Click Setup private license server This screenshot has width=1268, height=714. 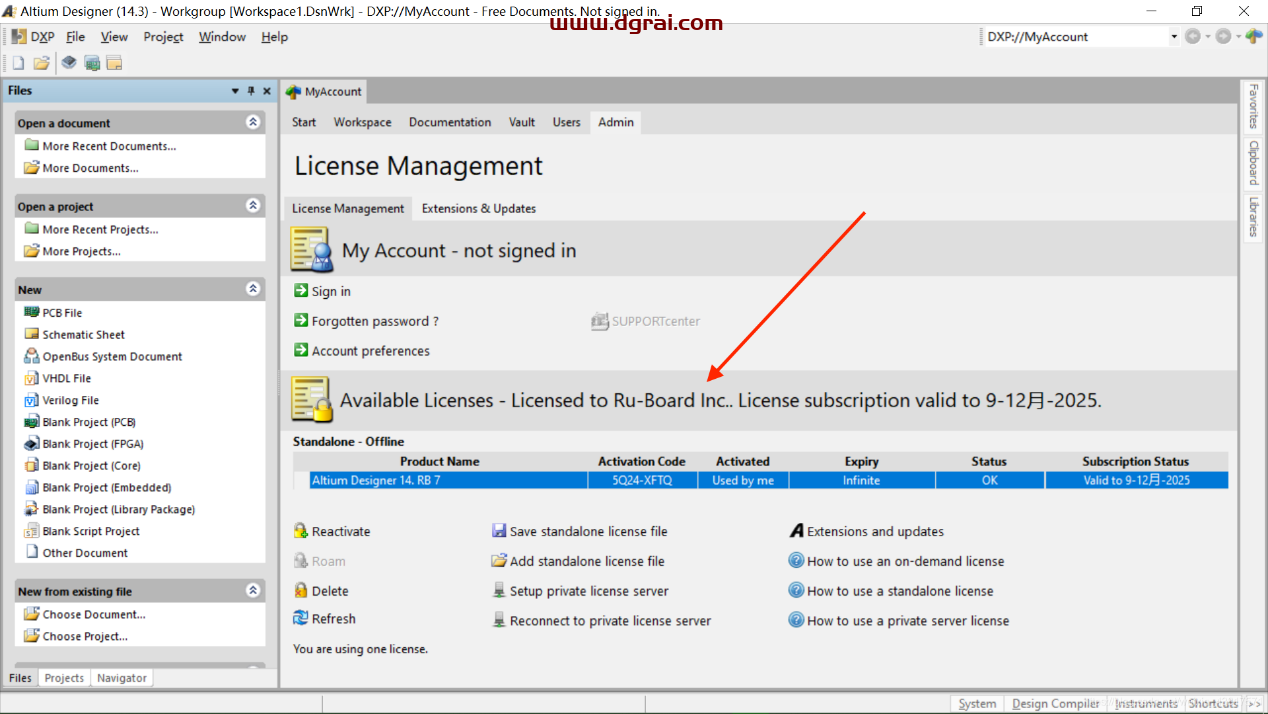pos(589,591)
